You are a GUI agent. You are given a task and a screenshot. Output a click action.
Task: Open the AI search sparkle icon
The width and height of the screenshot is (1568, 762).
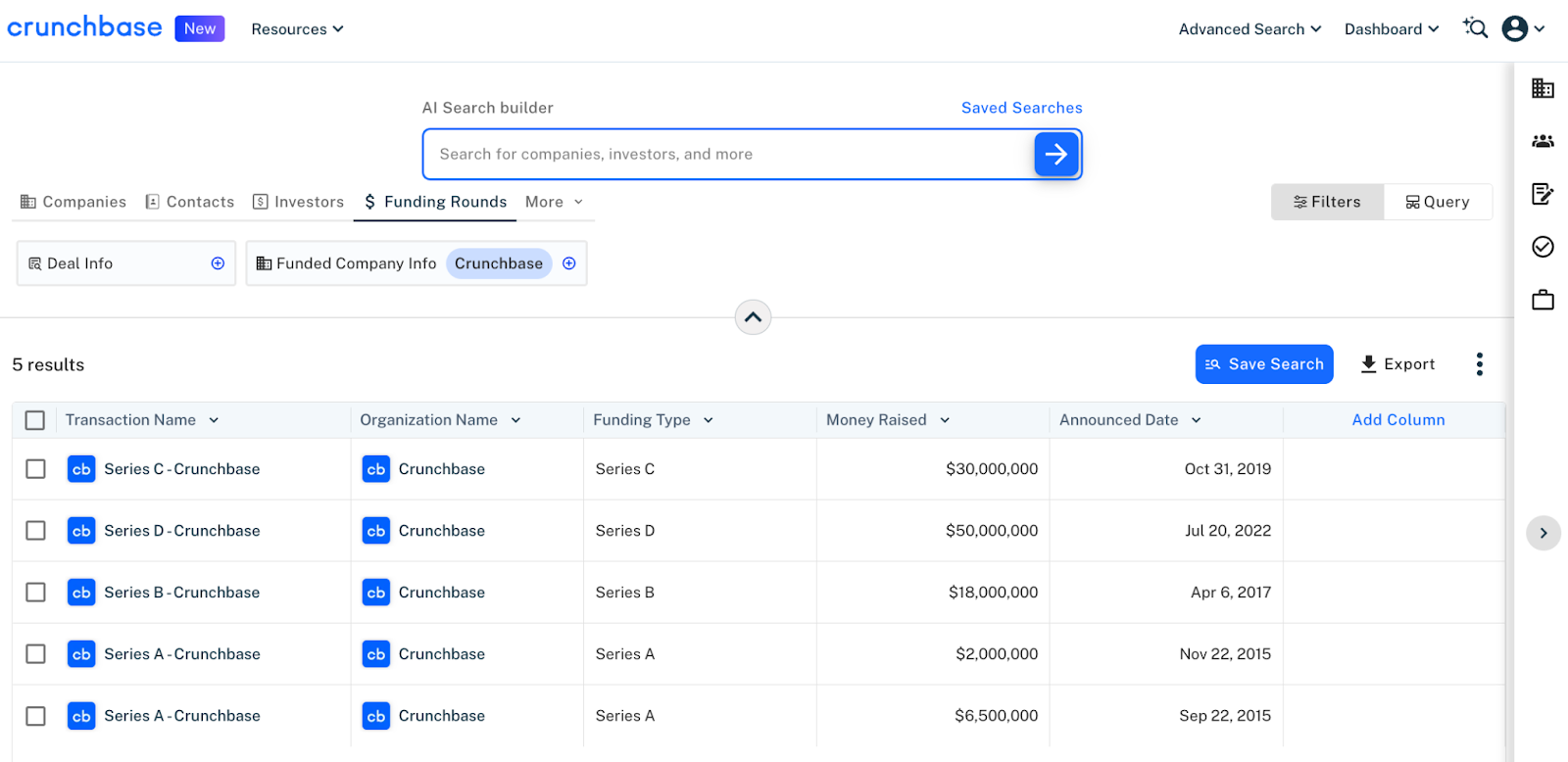pos(1475,28)
